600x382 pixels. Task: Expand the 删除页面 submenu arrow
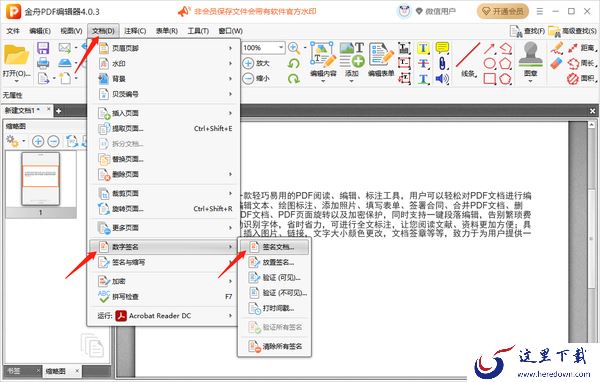click(230, 174)
